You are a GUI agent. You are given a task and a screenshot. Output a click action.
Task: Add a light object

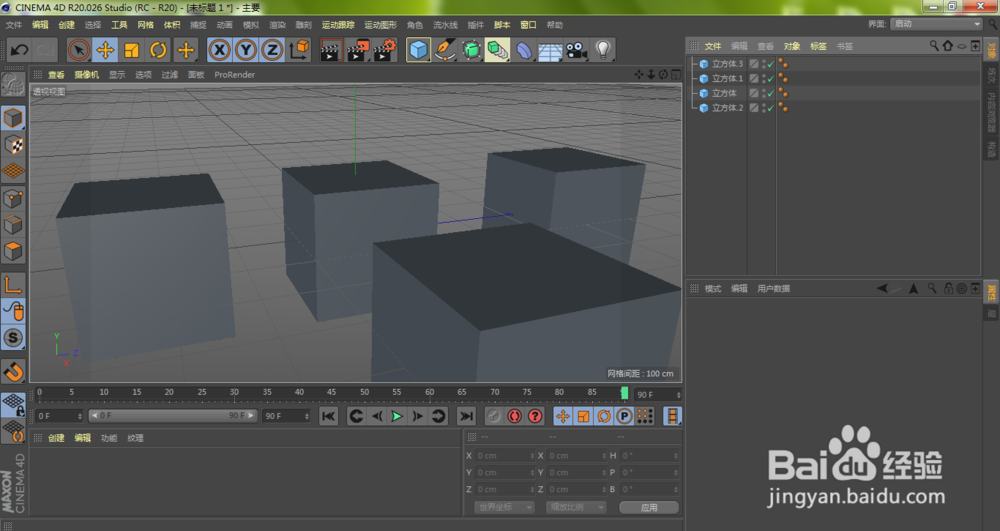click(603, 50)
